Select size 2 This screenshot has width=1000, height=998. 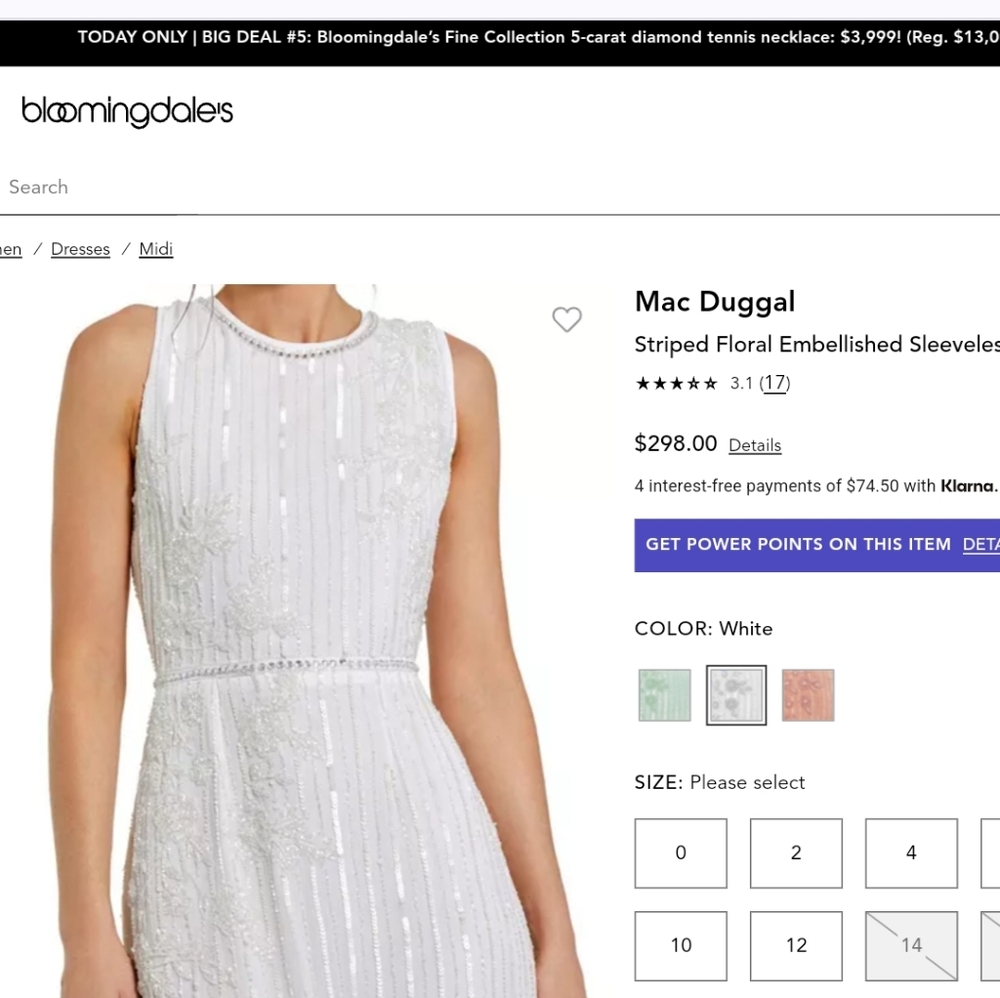pyautogui.click(x=795, y=853)
